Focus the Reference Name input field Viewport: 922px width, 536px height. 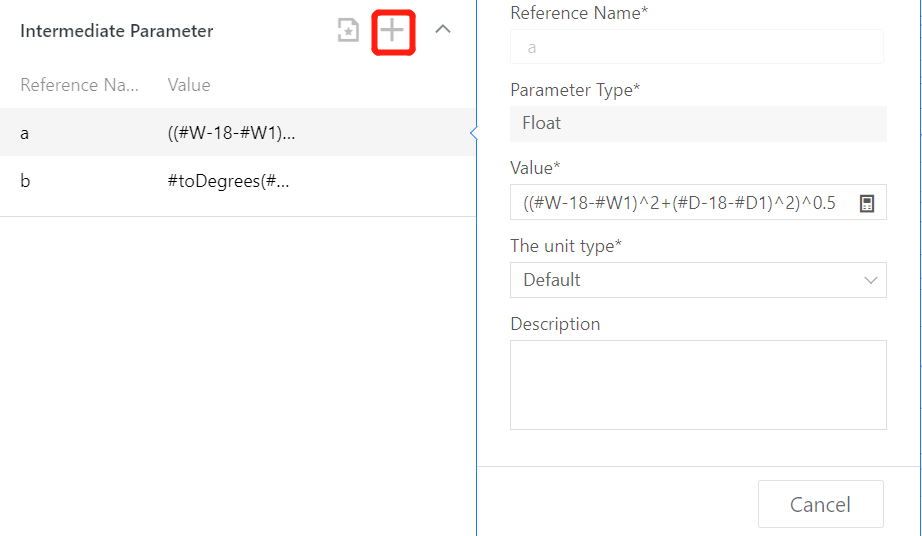click(696, 47)
